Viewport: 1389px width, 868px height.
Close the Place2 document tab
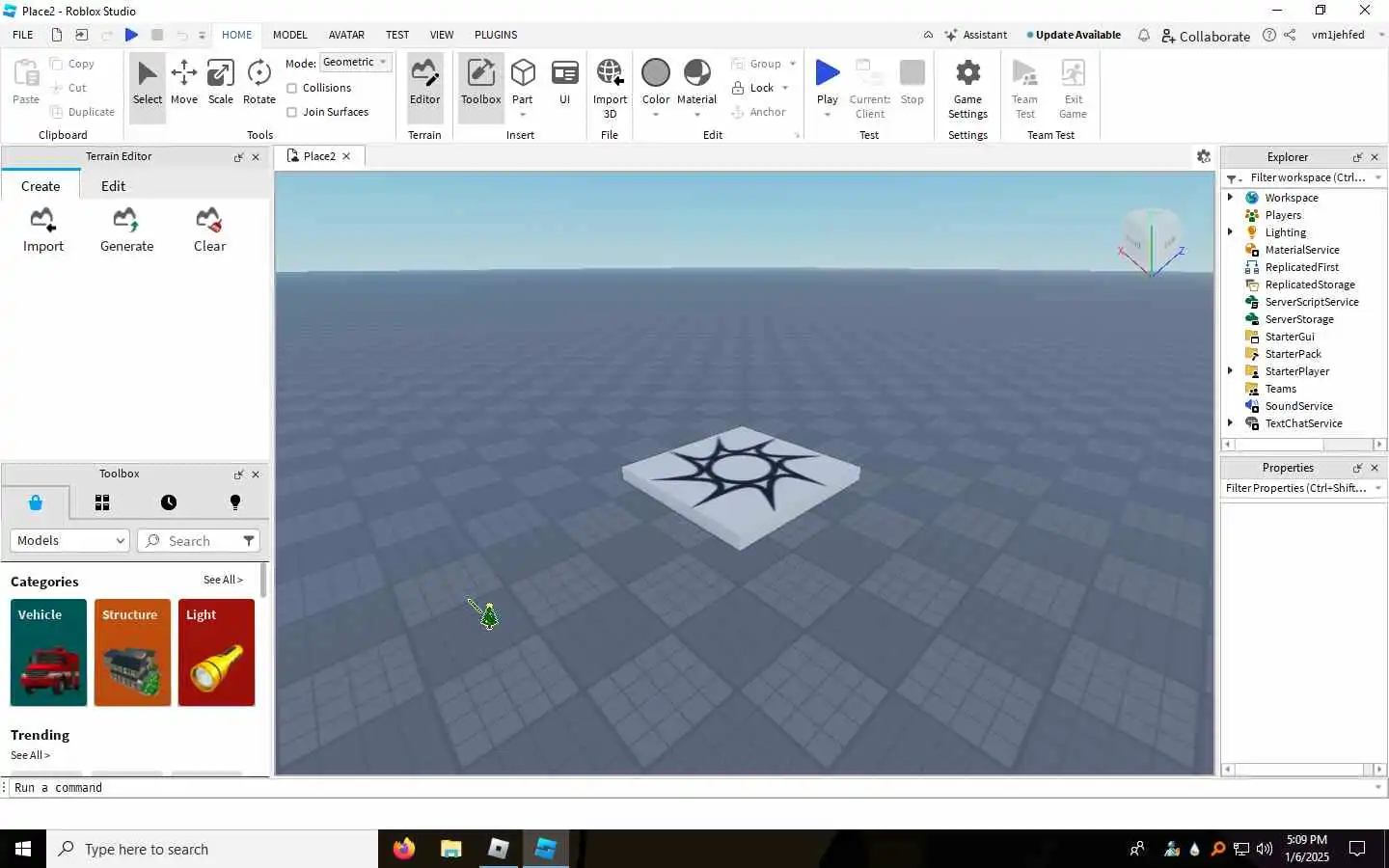(x=346, y=156)
